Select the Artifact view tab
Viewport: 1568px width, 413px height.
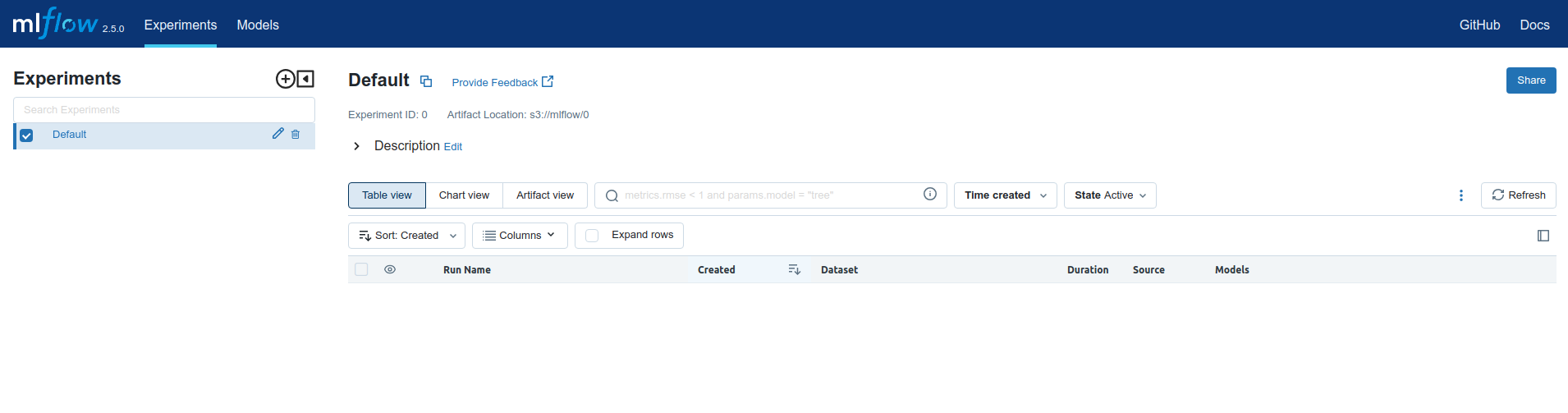(x=545, y=195)
